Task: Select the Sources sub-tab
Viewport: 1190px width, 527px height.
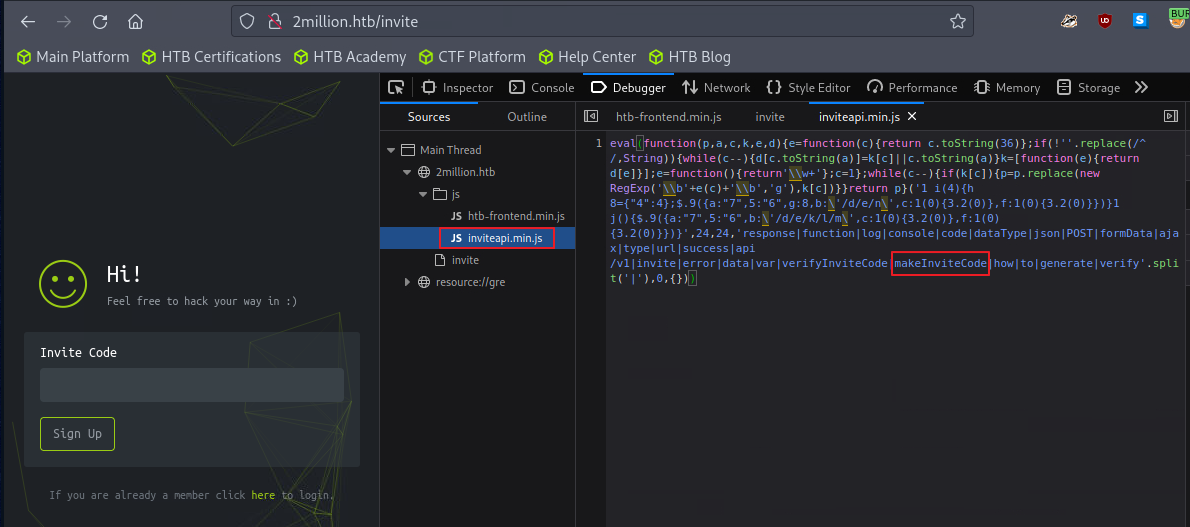Action: (429, 117)
